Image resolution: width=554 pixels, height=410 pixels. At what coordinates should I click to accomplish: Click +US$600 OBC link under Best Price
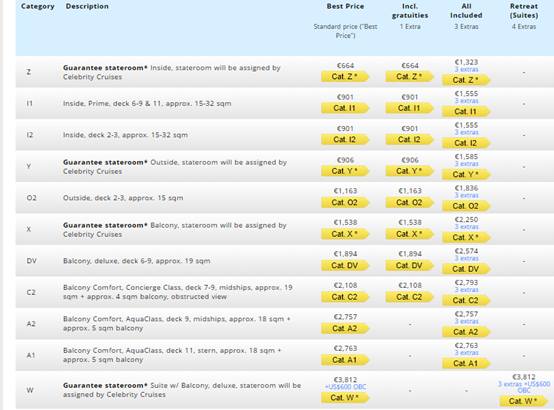point(346,387)
